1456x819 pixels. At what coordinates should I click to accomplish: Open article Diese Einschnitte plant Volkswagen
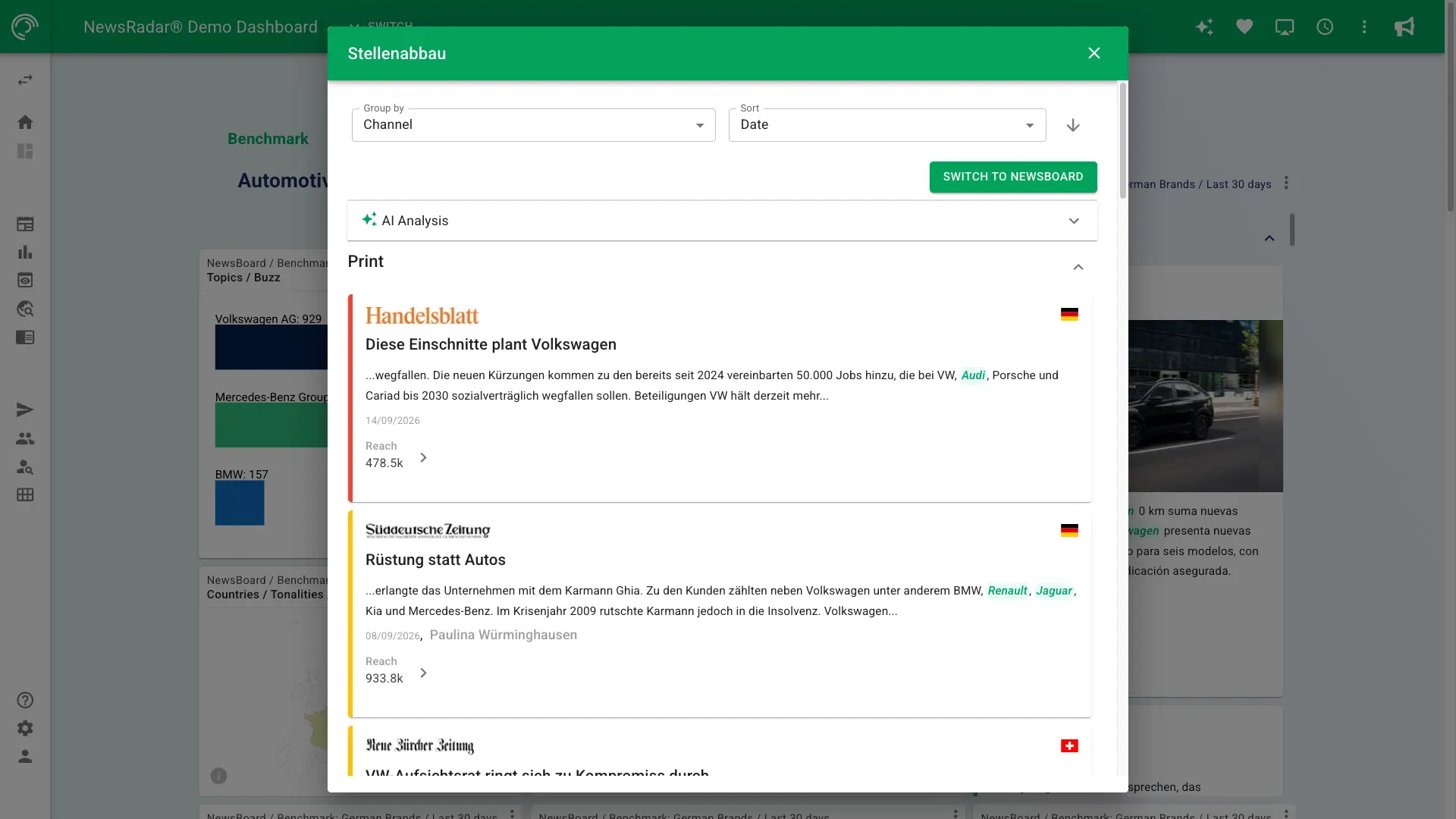[491, 344]
